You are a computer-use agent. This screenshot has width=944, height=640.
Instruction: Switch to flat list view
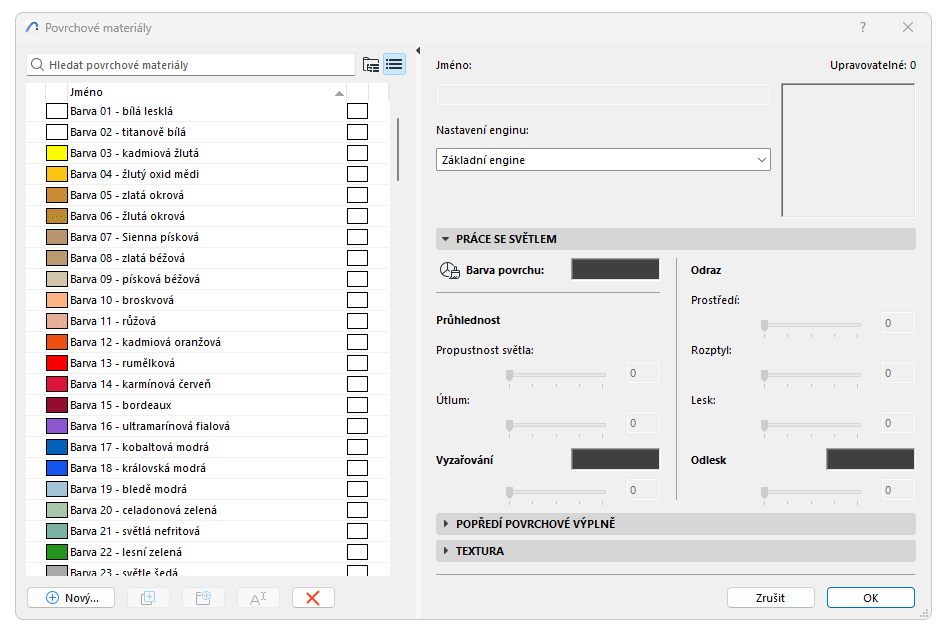[x=394, y=62]
